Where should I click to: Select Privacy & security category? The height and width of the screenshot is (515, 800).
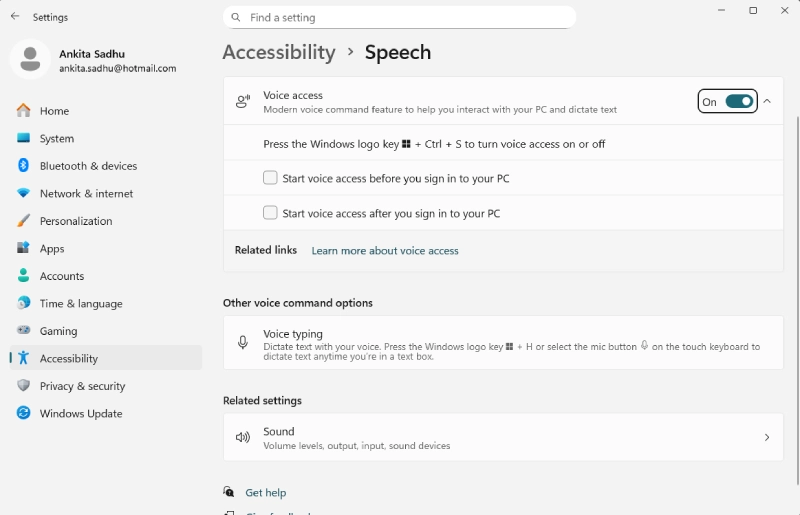pos(106,386)
